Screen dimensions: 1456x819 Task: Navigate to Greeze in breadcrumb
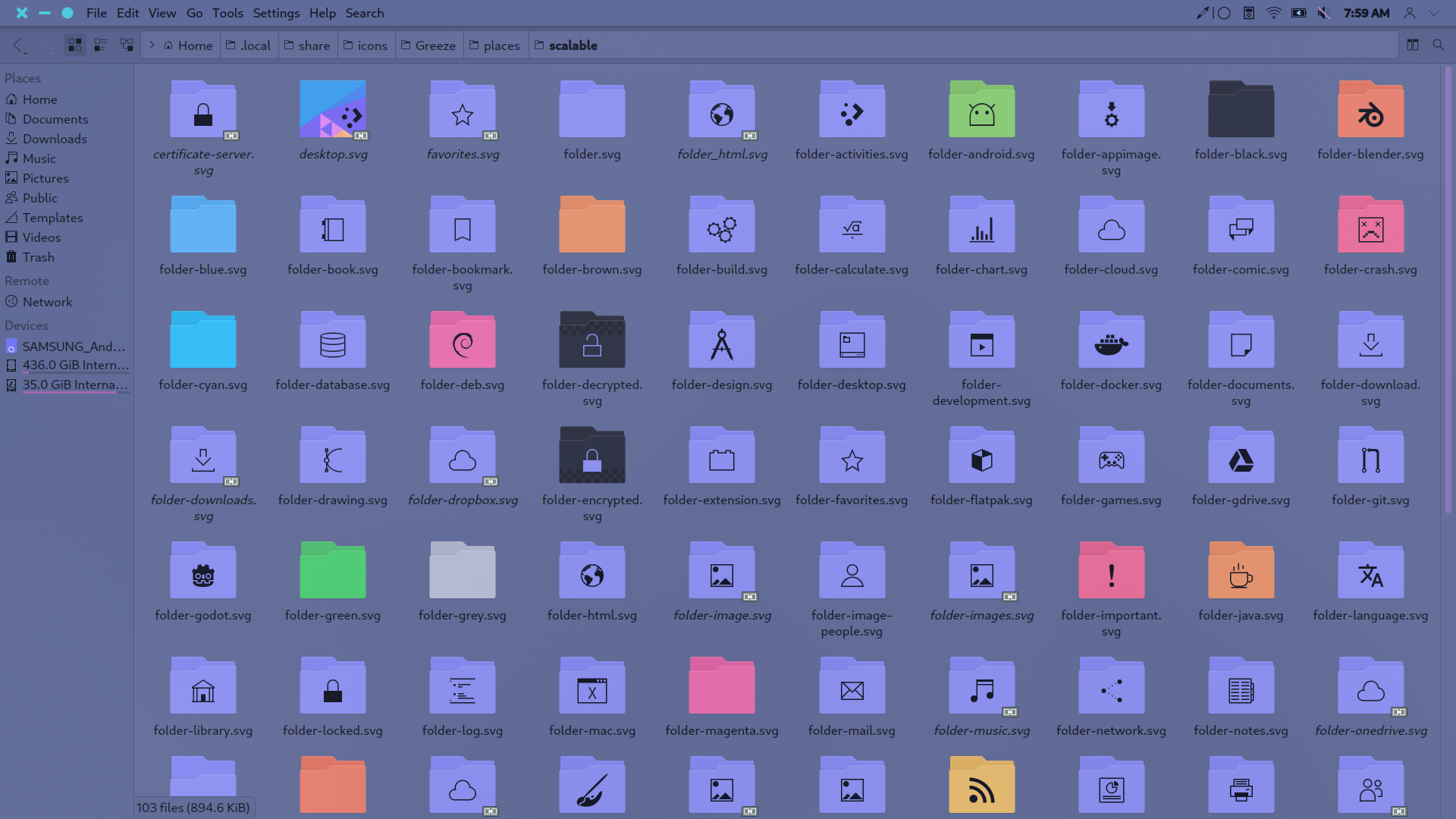[x=428, y=45]
